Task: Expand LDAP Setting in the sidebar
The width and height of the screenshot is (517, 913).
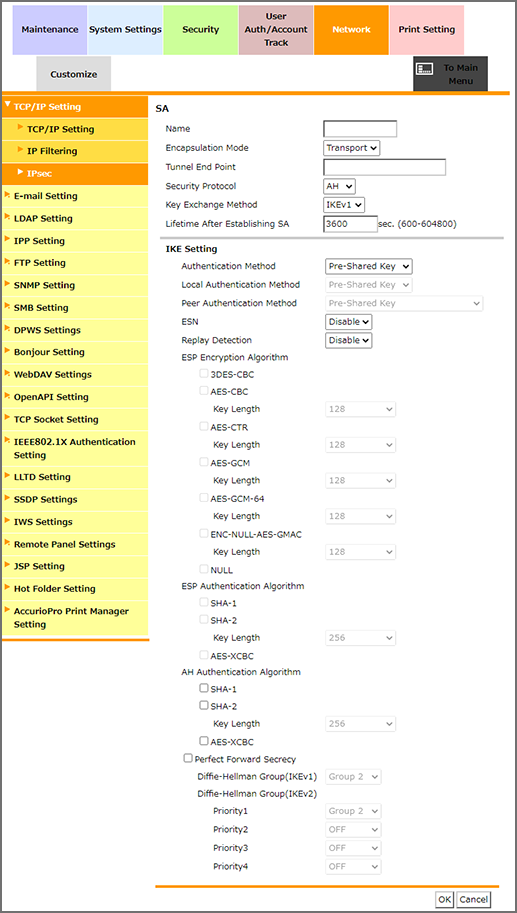Action: [75, 218]
